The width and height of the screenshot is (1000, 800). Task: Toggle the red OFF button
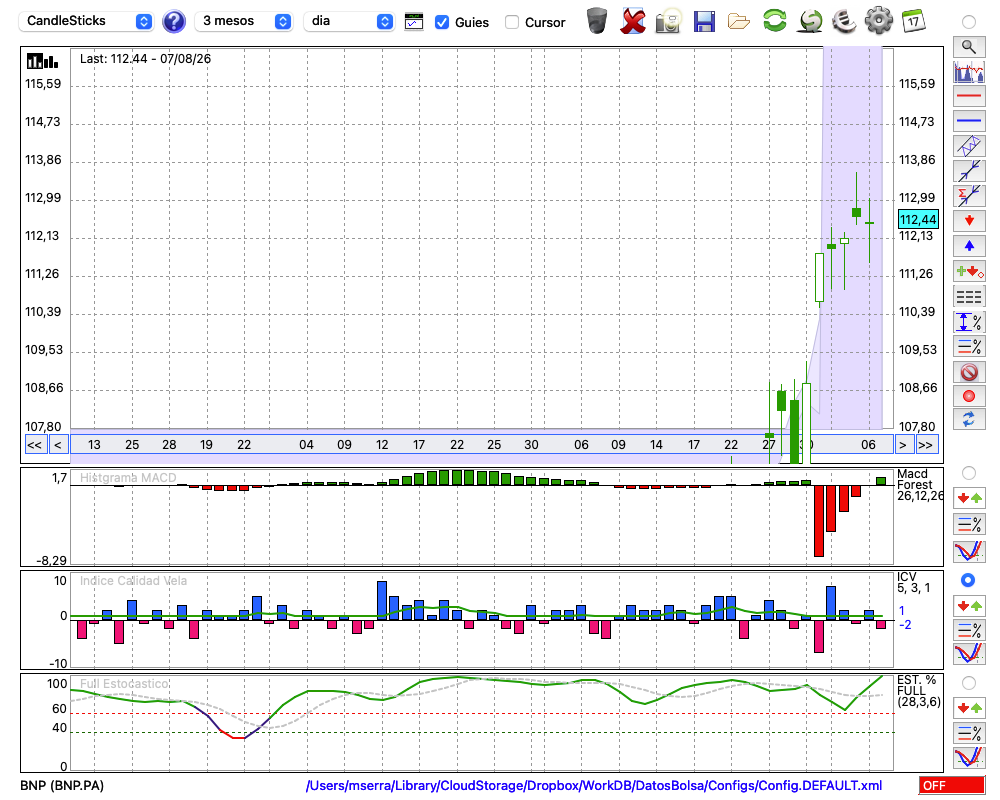952,785
